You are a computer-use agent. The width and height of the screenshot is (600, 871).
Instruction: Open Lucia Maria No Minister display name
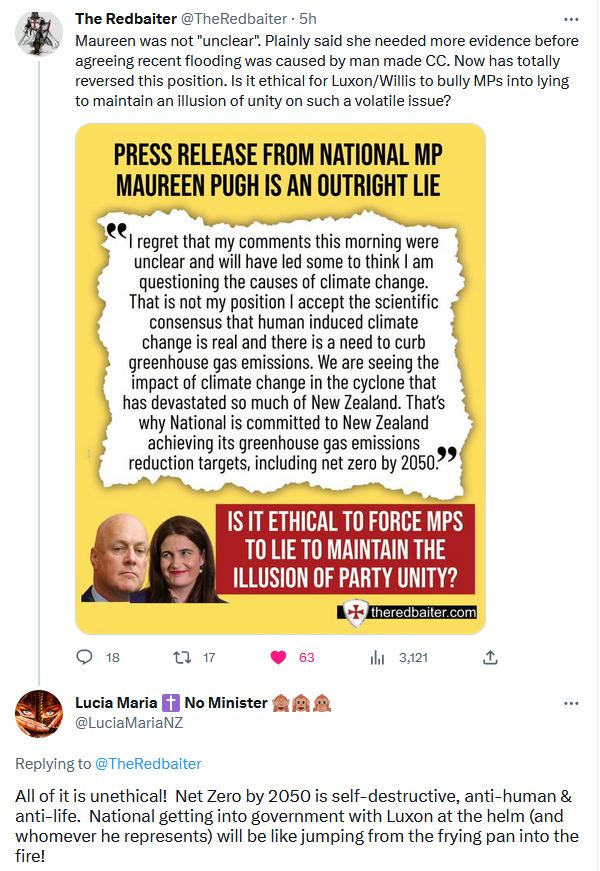coord(171,702)
